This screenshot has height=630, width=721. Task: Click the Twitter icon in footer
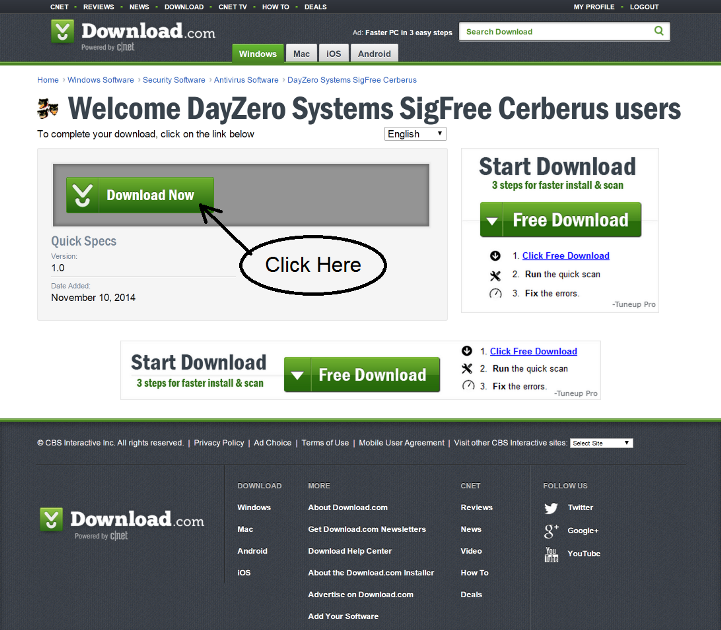tap(551, 508)
